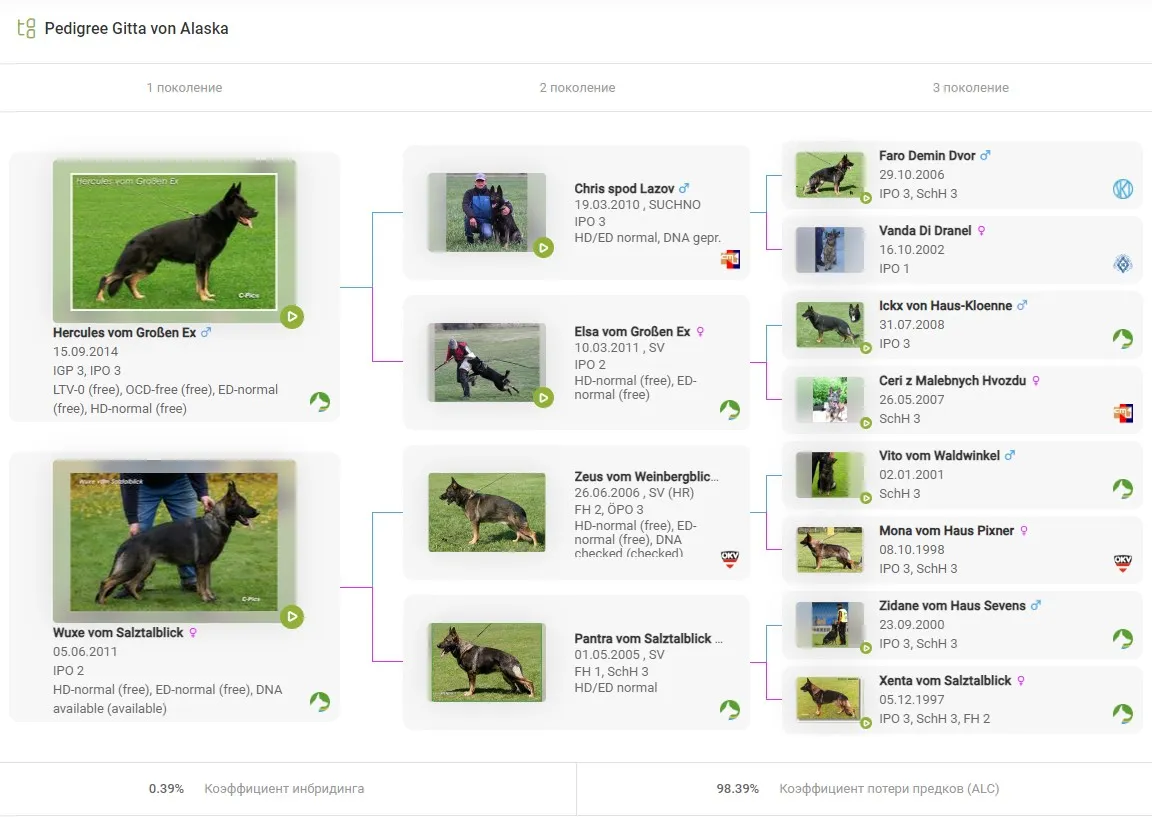Select the 1 поколение column header

point(184,88)
